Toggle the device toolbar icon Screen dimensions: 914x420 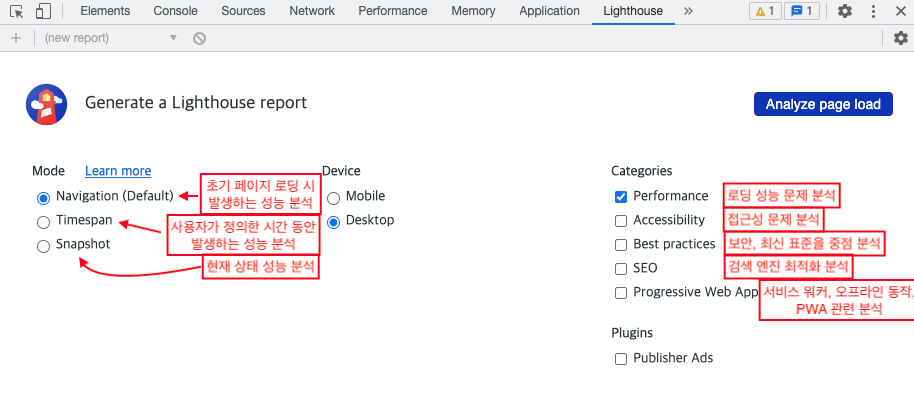tap(43, 11)
